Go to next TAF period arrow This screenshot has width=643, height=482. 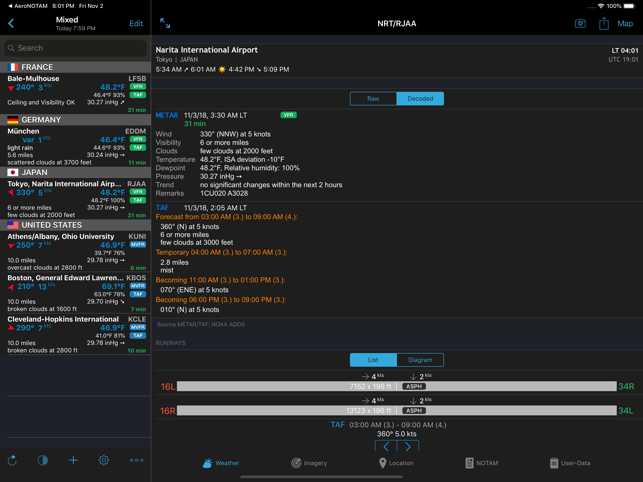click(408, 446)
